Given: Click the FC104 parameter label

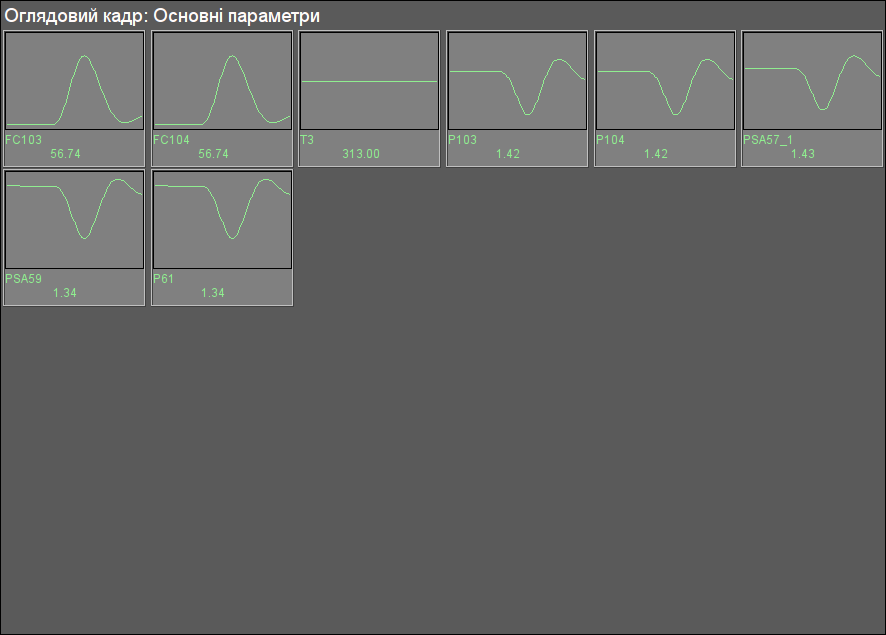Looking at the screenshot, I should (171, 140).
